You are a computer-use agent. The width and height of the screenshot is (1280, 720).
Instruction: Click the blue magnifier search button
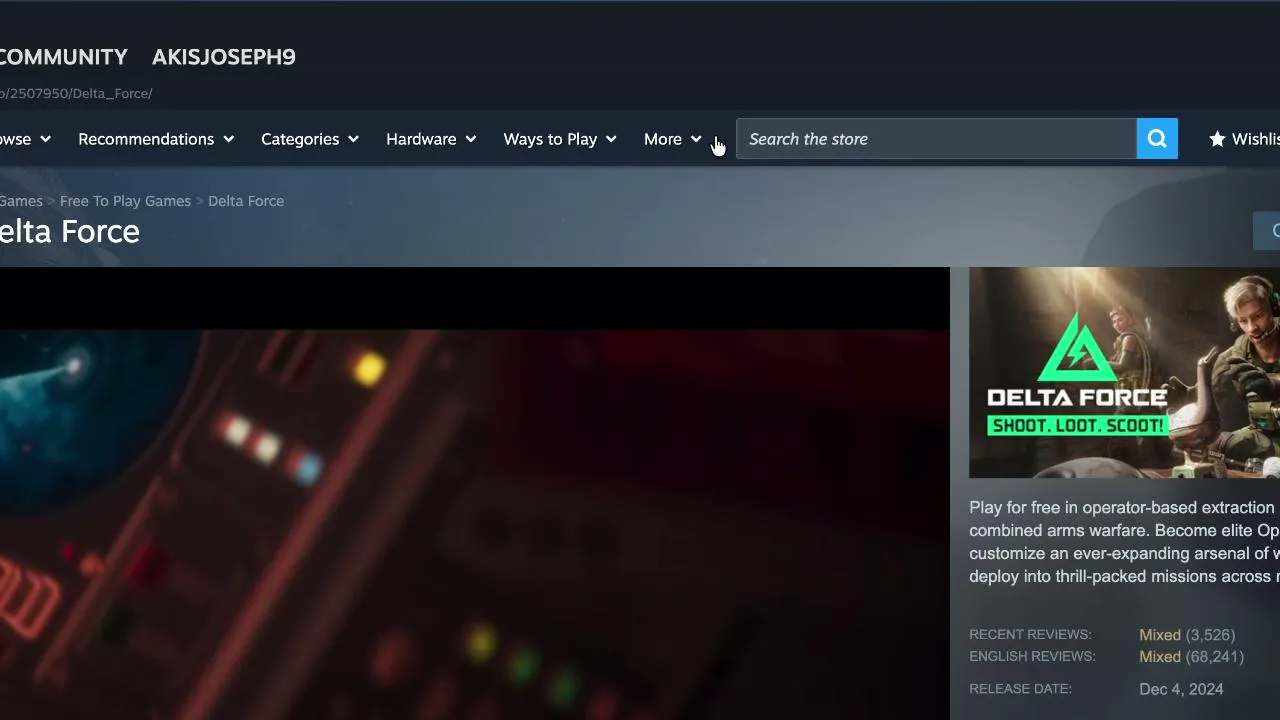pyautogui.click(x=1157, y=139)
